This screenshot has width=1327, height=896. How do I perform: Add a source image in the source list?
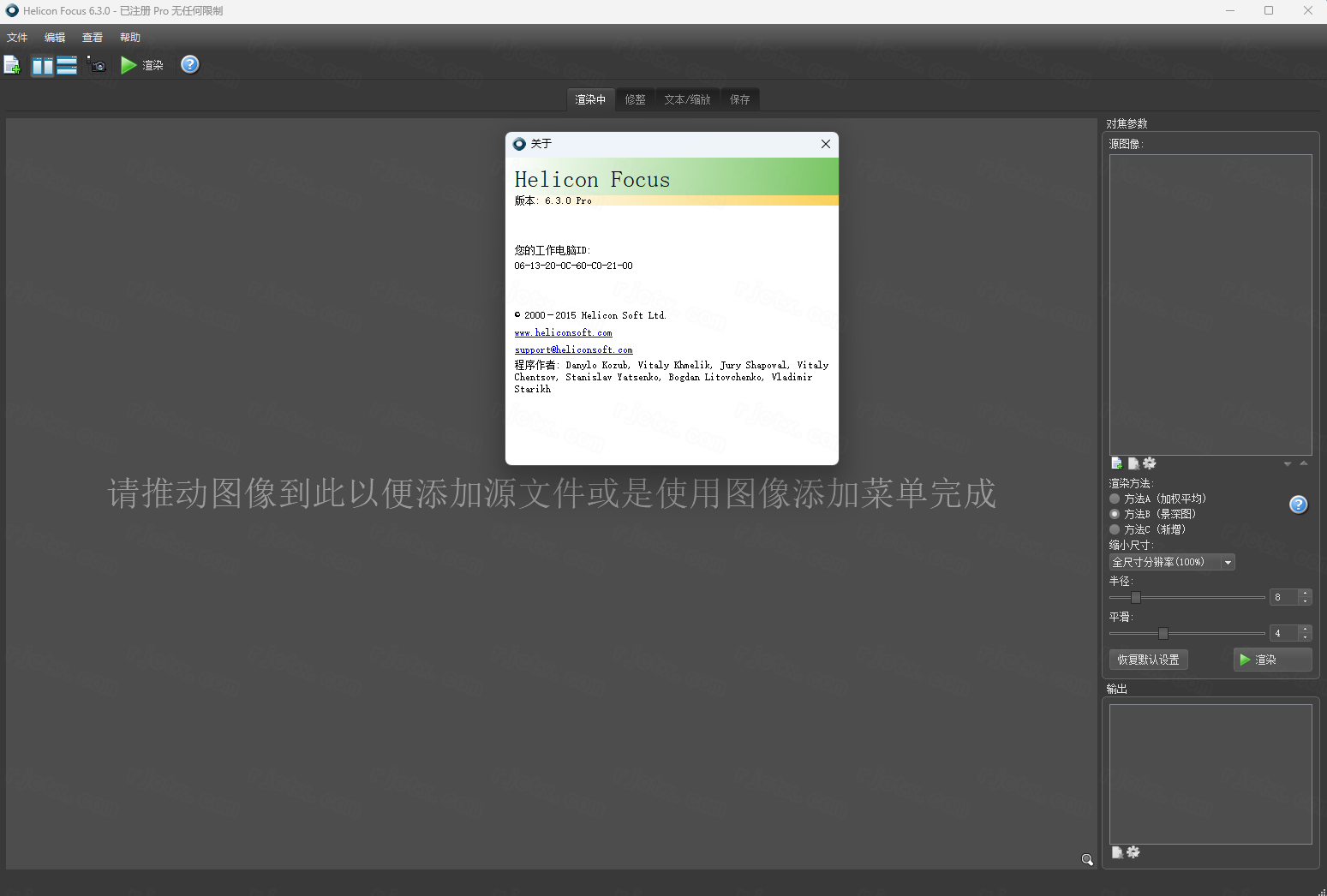click(x=1117, y=463)
